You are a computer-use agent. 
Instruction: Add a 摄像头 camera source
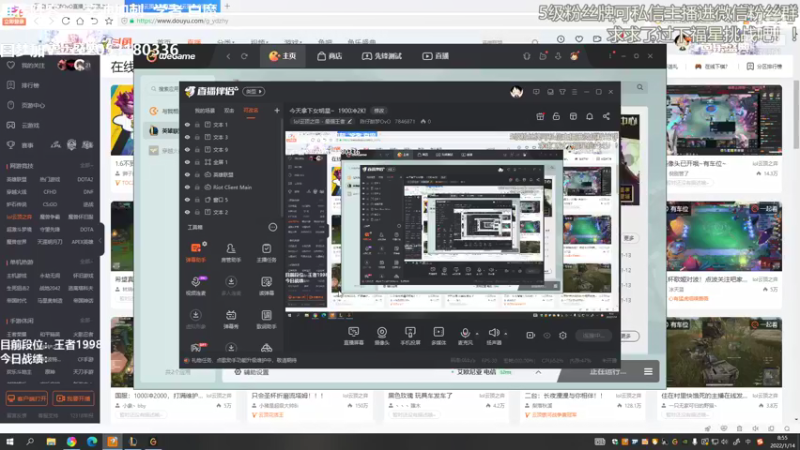pyautogui.click(x=382, y=336)
